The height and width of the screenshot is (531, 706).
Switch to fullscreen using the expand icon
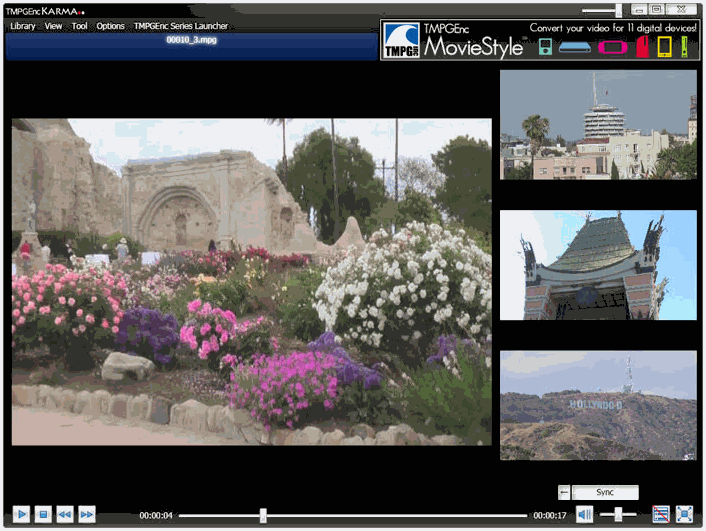(x=684, y=514)
